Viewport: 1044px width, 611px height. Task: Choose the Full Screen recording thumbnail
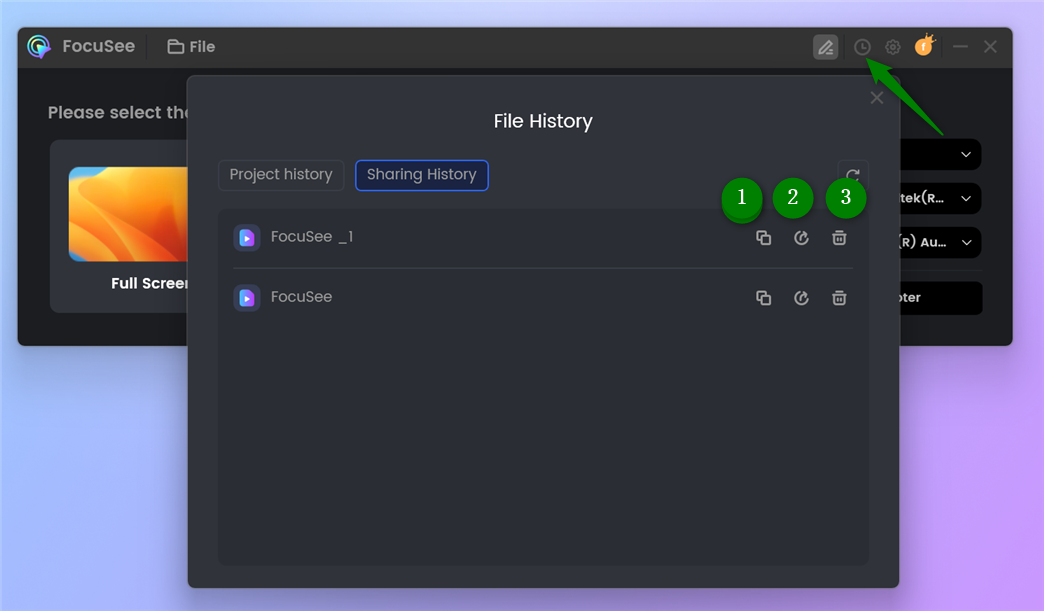tap(129, 214)
